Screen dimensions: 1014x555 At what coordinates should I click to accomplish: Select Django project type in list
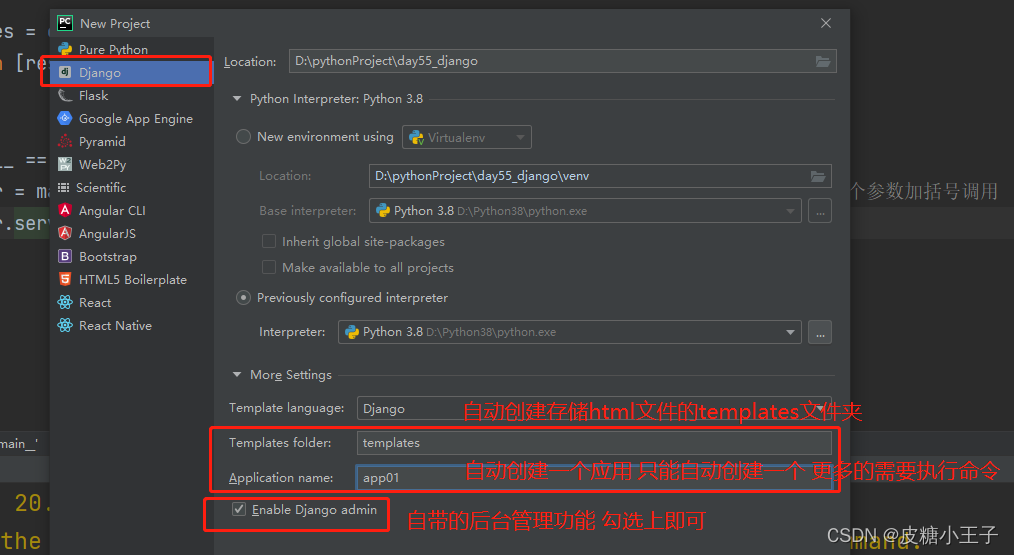click(x=132, y=72)
